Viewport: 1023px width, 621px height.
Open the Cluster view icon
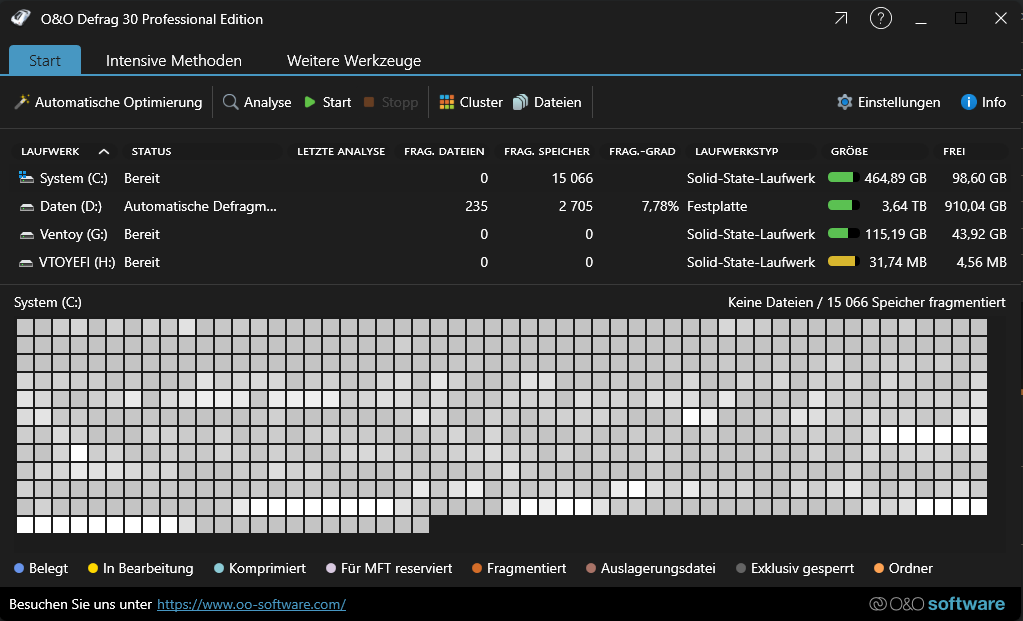click(447, 102)
